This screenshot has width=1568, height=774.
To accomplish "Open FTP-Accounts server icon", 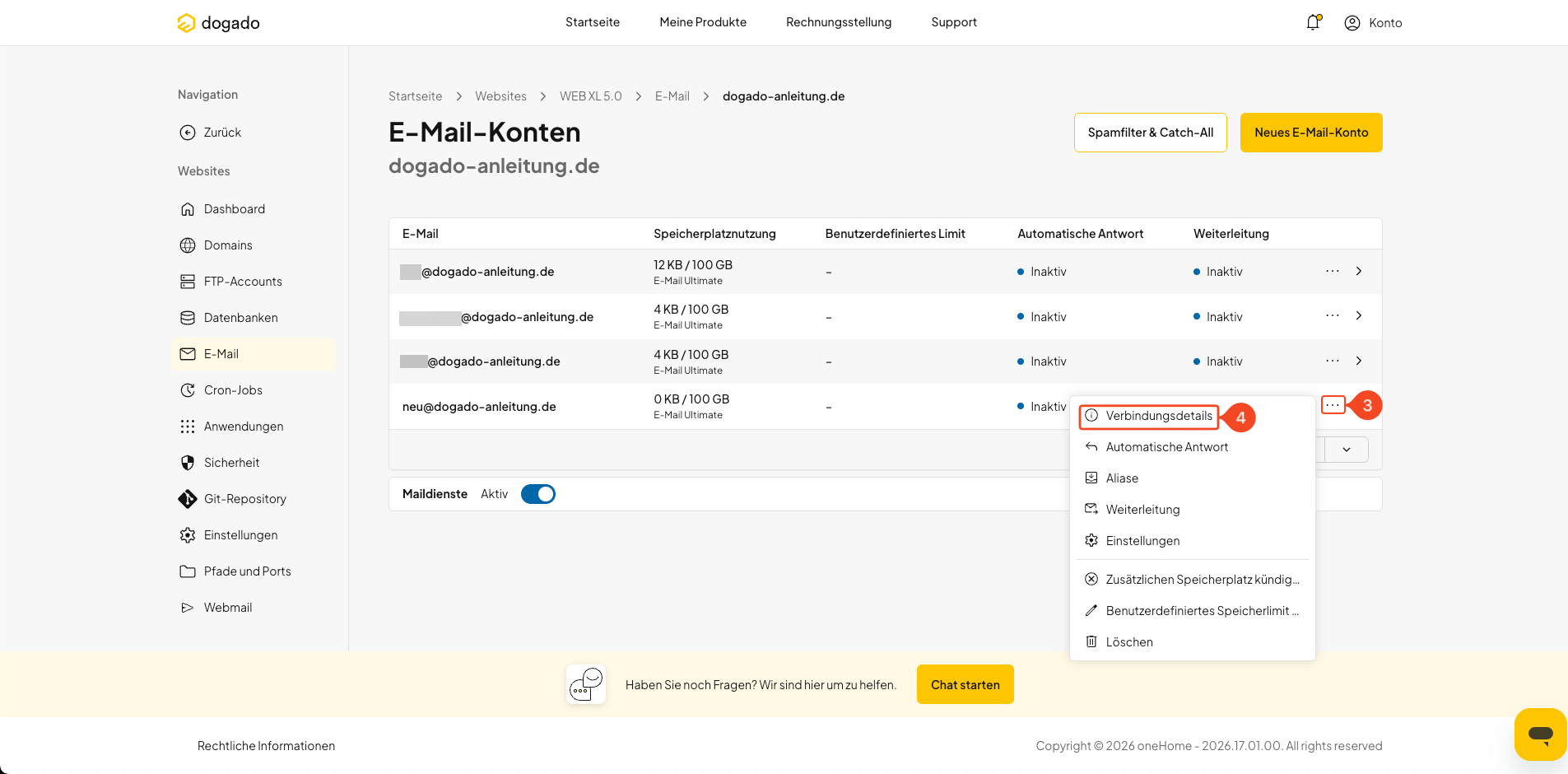I will pos(188,282).
